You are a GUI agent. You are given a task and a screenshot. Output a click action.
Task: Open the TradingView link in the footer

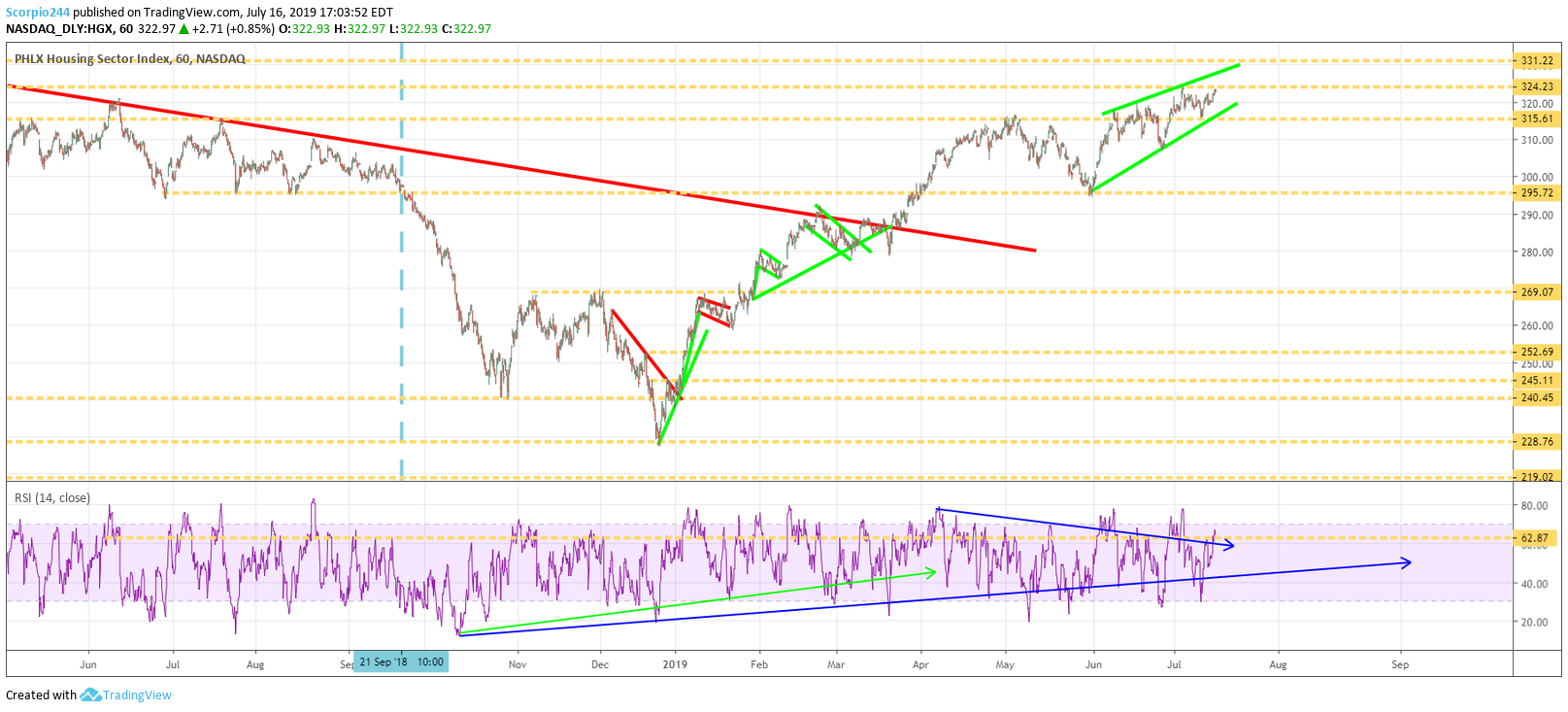(x=137, y=695)
